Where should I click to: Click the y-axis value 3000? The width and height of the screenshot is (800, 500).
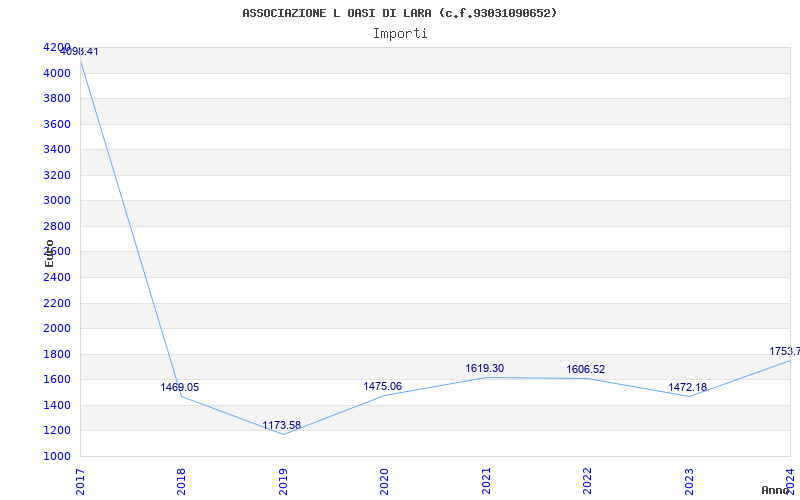coord(57,201)
